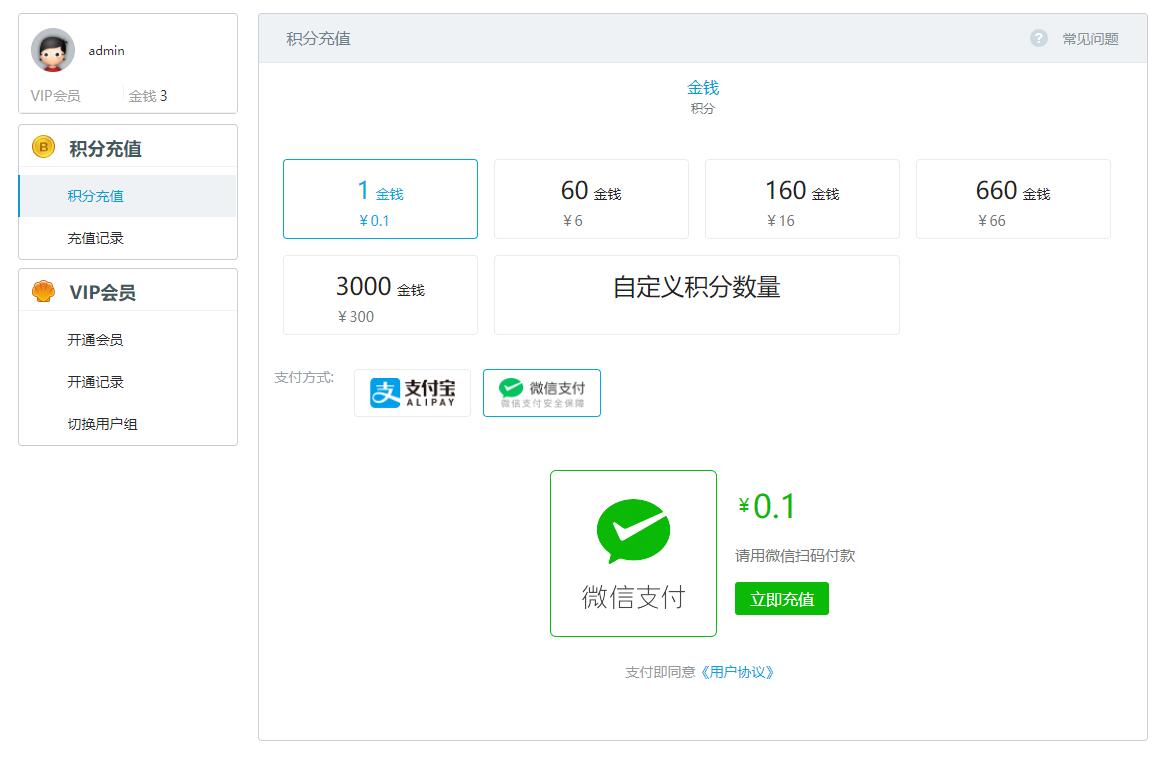This screenshot has width=1169, height=758.
Task: Open the help question mark icon
Action: click(x=1039, y=38)
